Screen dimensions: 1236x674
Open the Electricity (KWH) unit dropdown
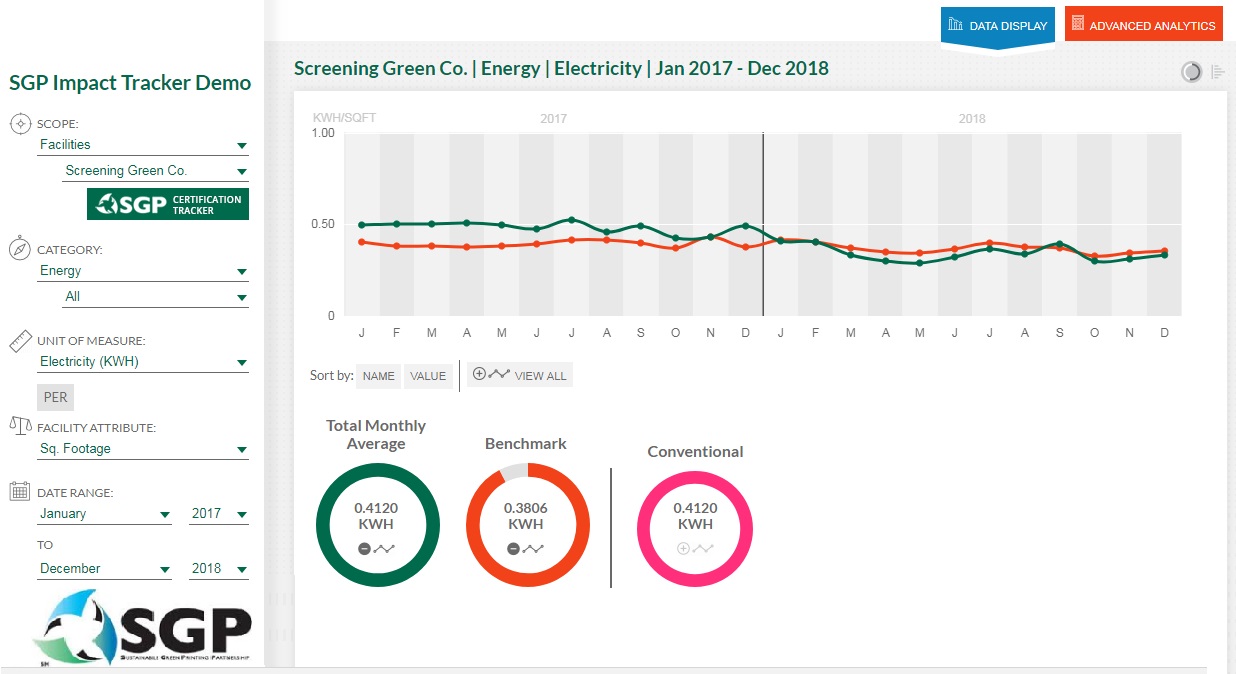(143, 362)
